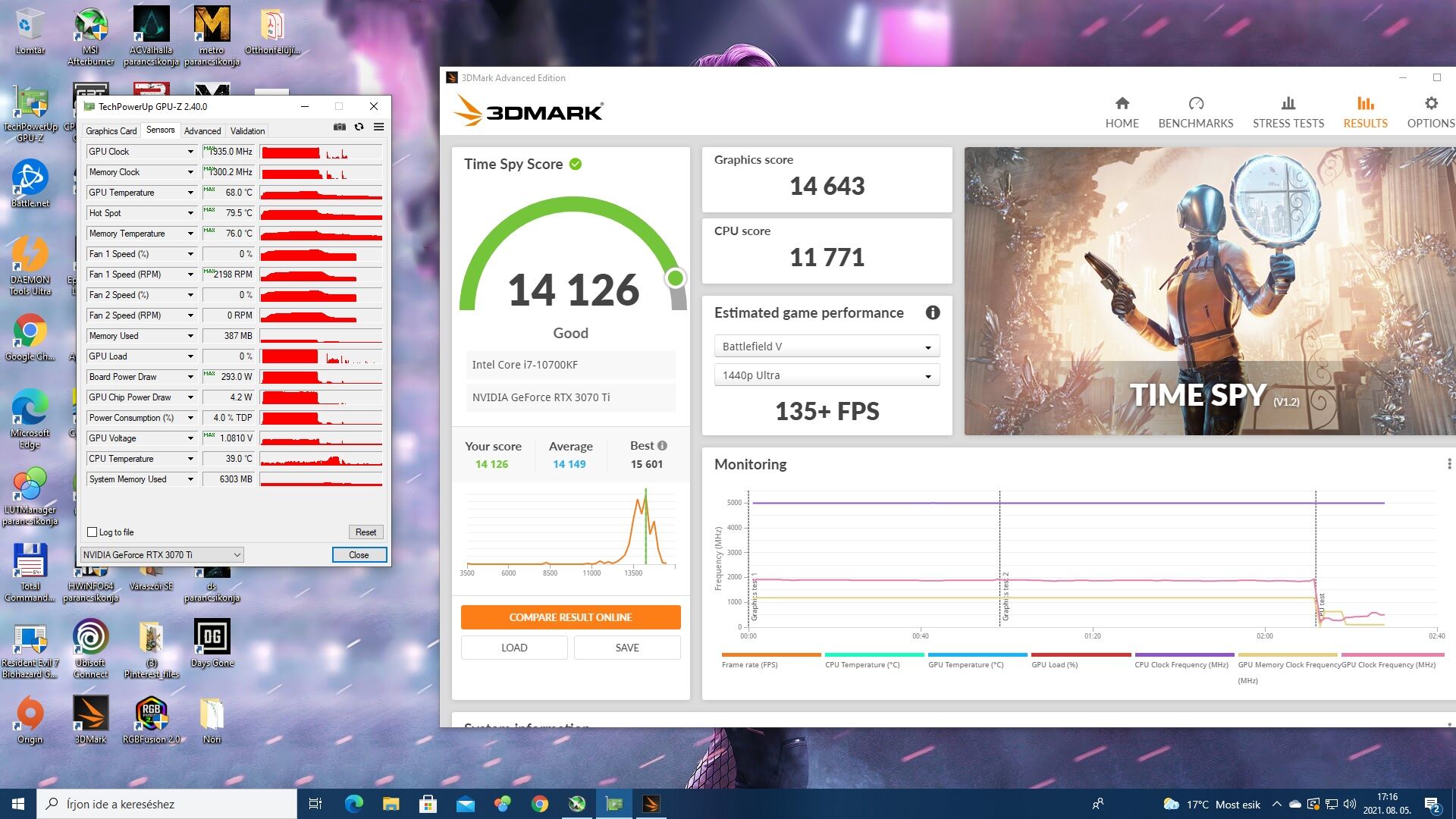Open the GPU-Z hamburger menu
The image size is (1456, 819).
pos(378,127)
